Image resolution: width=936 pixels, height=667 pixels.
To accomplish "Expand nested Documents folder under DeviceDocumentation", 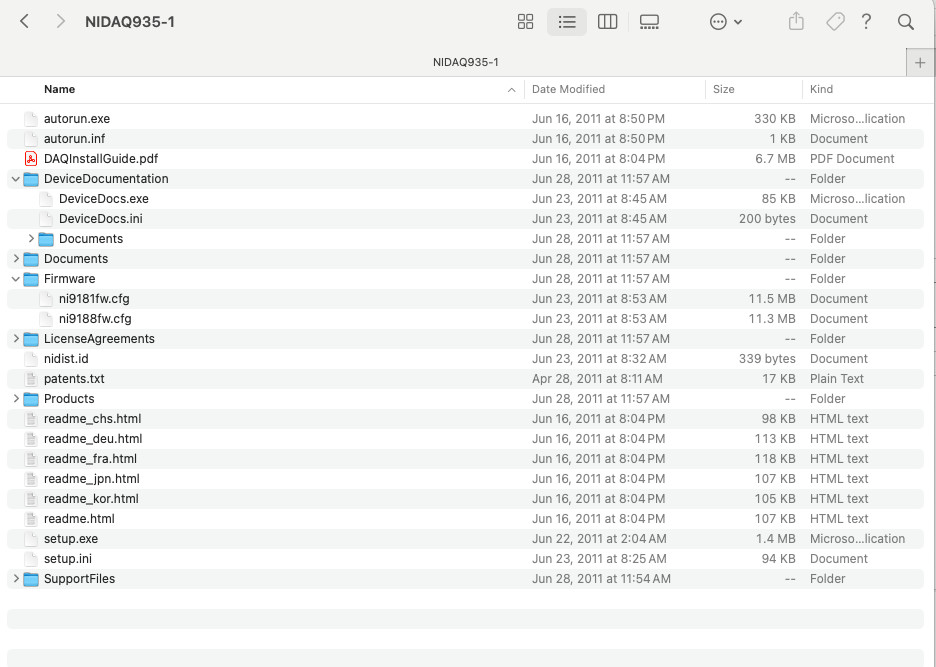I will coord(31,238).
